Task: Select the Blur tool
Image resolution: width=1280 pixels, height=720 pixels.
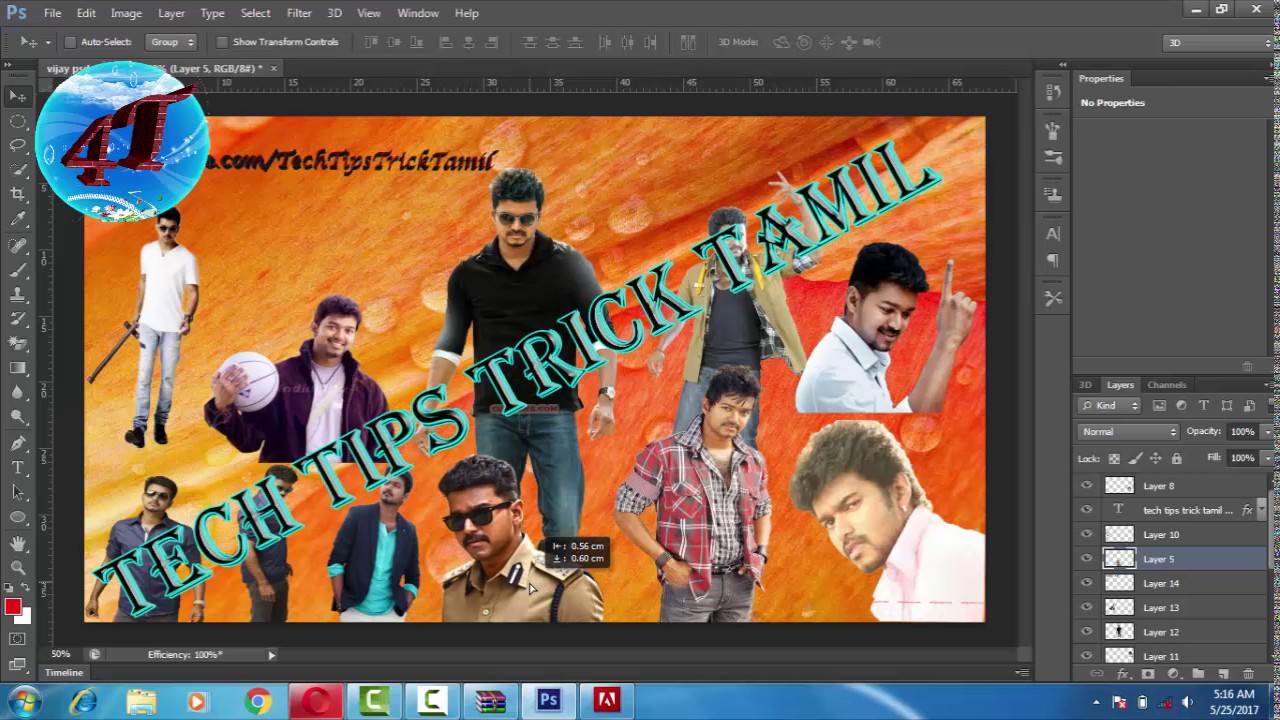Action: [x=18, y=393]
